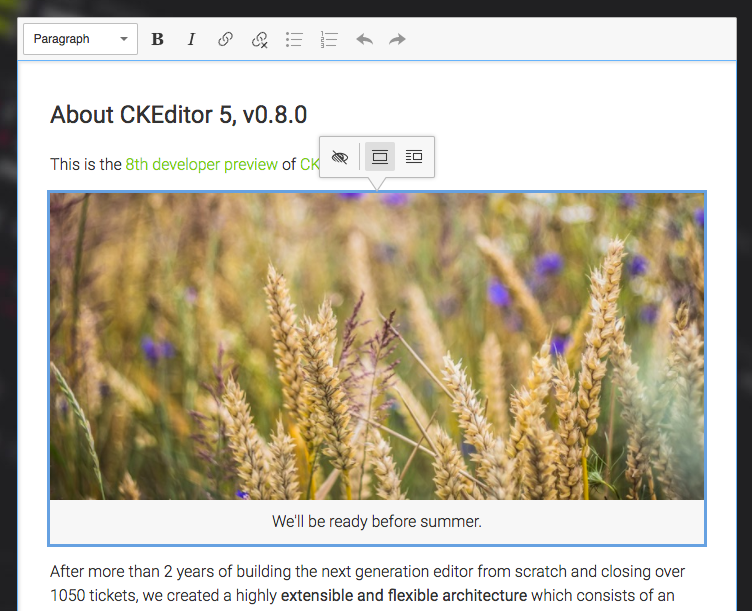Click the bold text 'extensible and flexible architecture'
The image size is (752, 611).
(404, 596)
